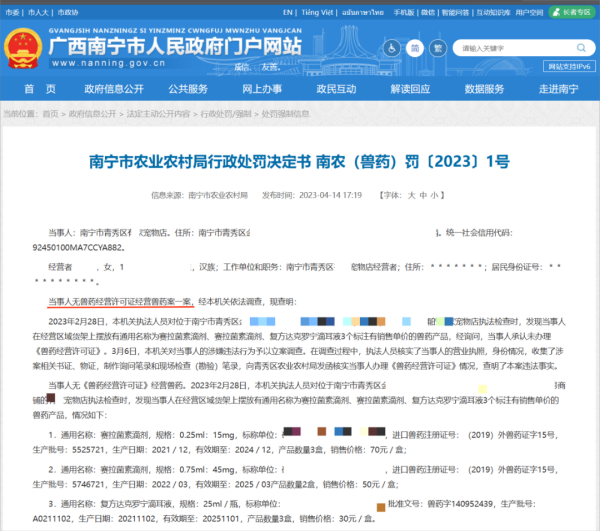
Task: Set font size to 大
Action: click(x=411, y=195)
